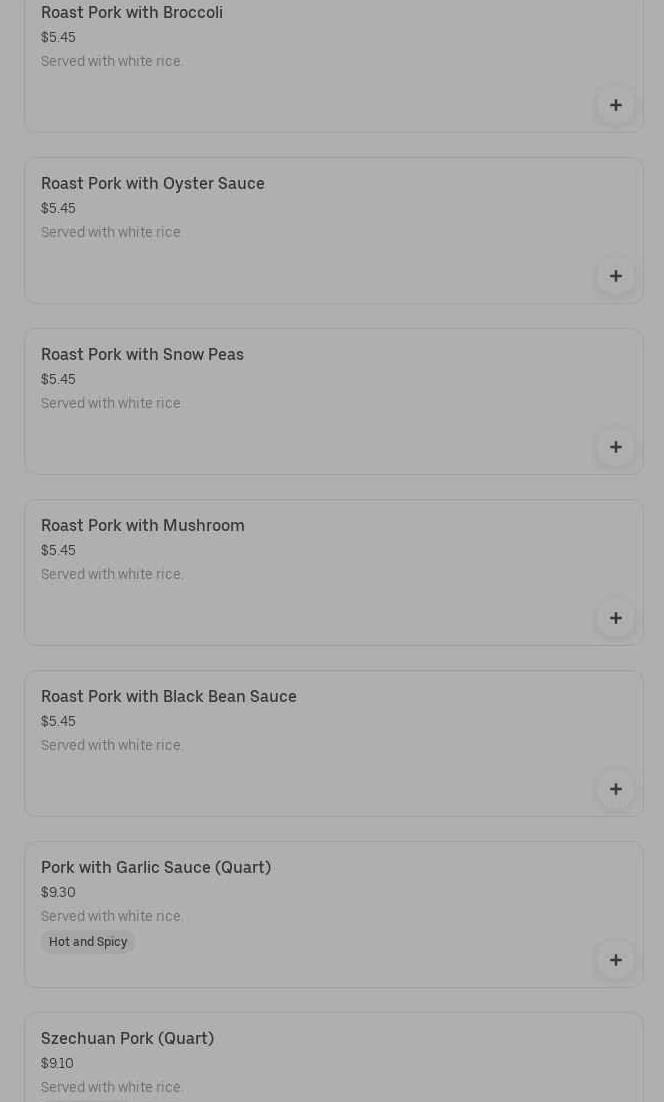Click the $9.10 Szechuan Pork price

(x=57, y=1063)
